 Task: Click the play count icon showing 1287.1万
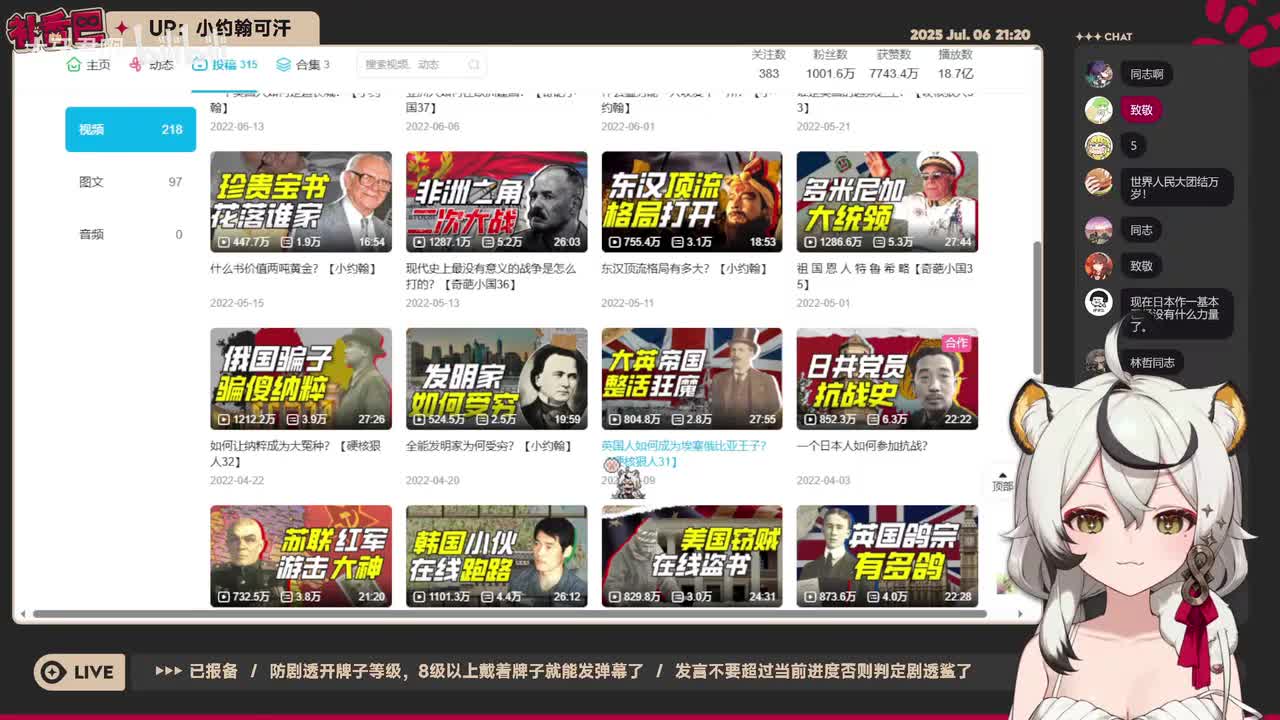point(420,242)
